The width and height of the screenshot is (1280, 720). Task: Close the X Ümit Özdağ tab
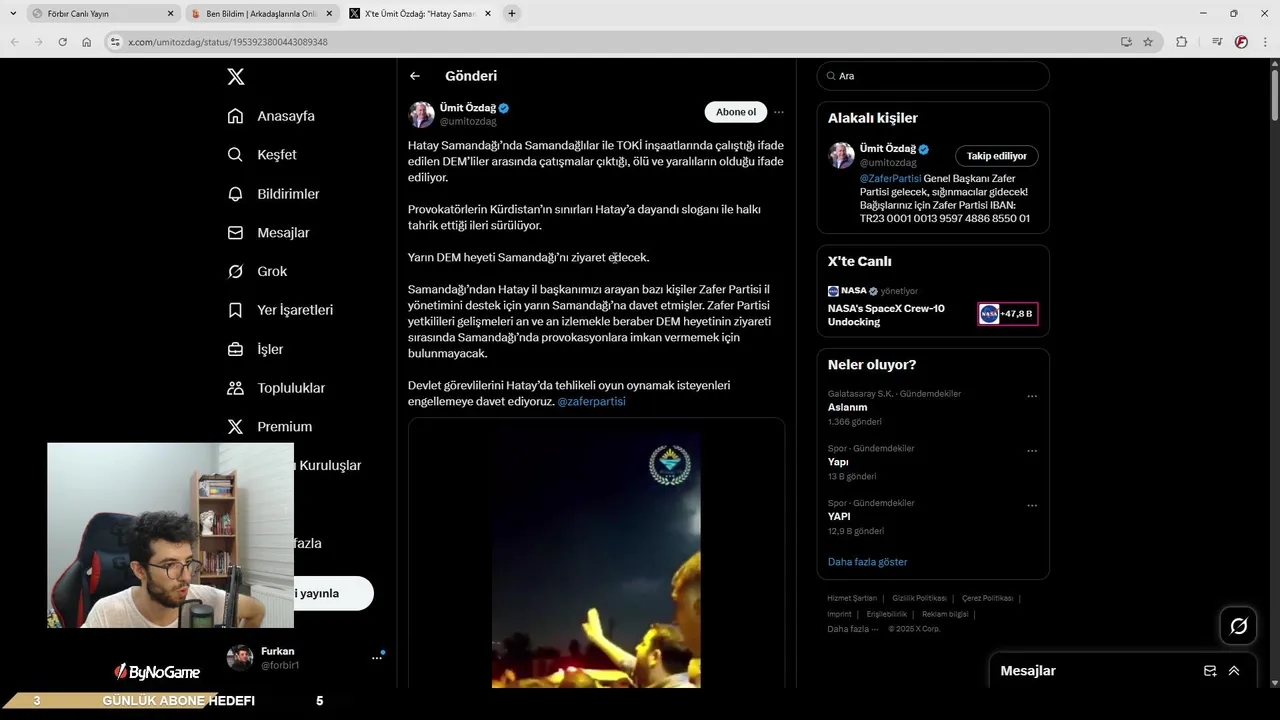click(x=488, y=14)
